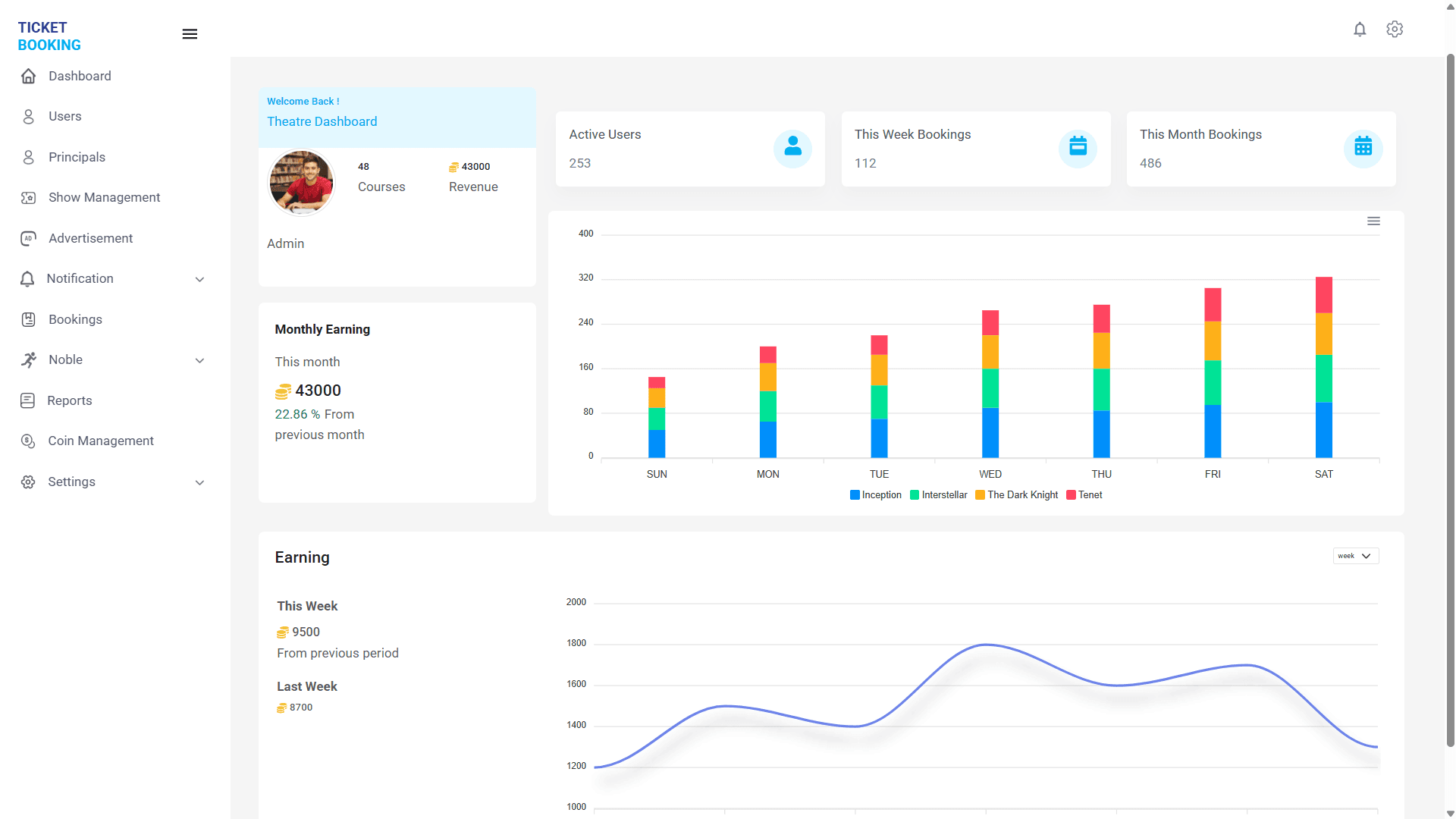Click the settings gear at top right
Viewport: 1456px width, 819px height.
click(x=1395, y=30)
